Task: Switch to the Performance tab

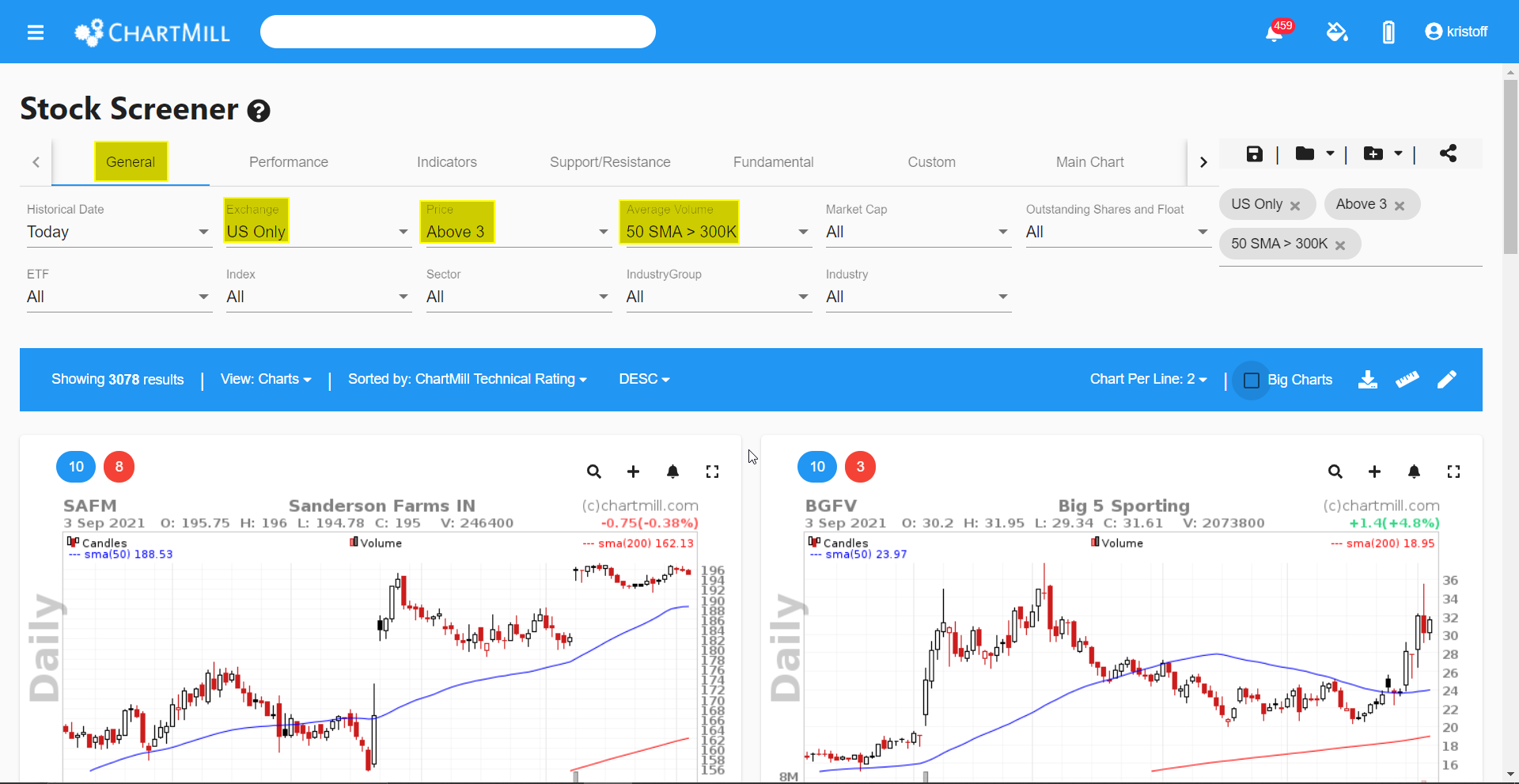Action: [x=289, y=162]
